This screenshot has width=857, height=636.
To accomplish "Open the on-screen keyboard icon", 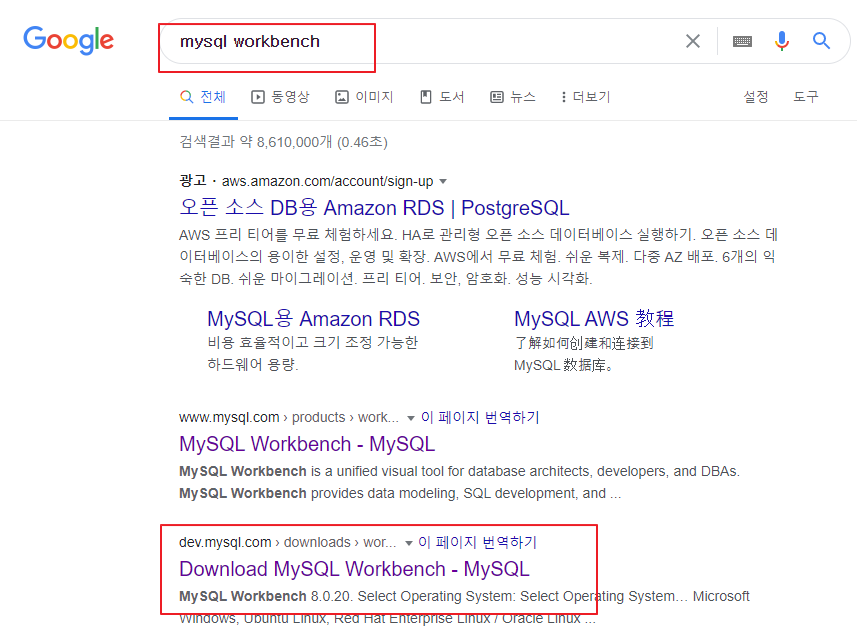I will pos(742,41).
